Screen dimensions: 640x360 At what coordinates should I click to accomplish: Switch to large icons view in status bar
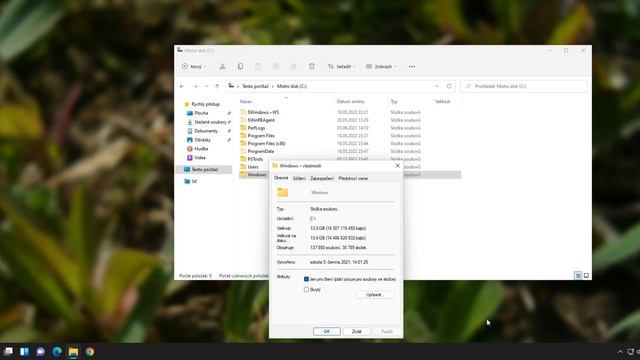coord(586,276)
